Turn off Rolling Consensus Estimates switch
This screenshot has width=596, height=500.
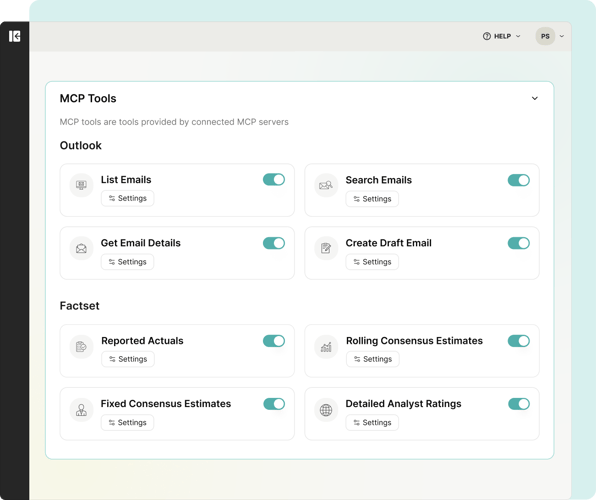518,341
